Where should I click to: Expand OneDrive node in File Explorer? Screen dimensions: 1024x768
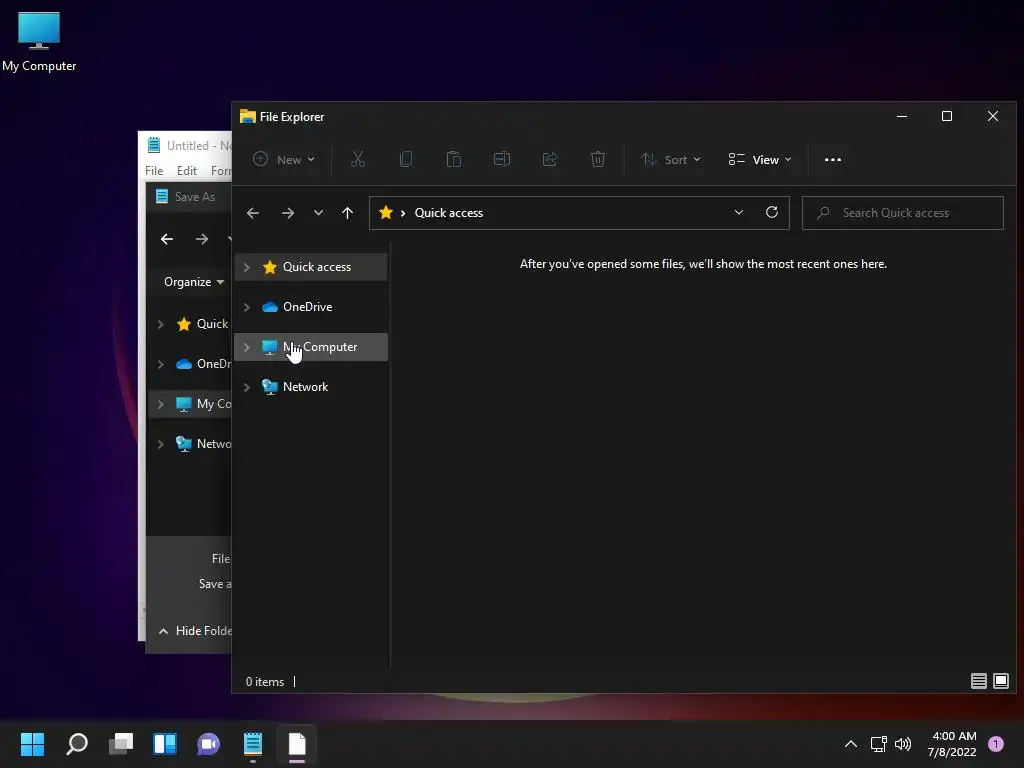click(x=247, y=307)
